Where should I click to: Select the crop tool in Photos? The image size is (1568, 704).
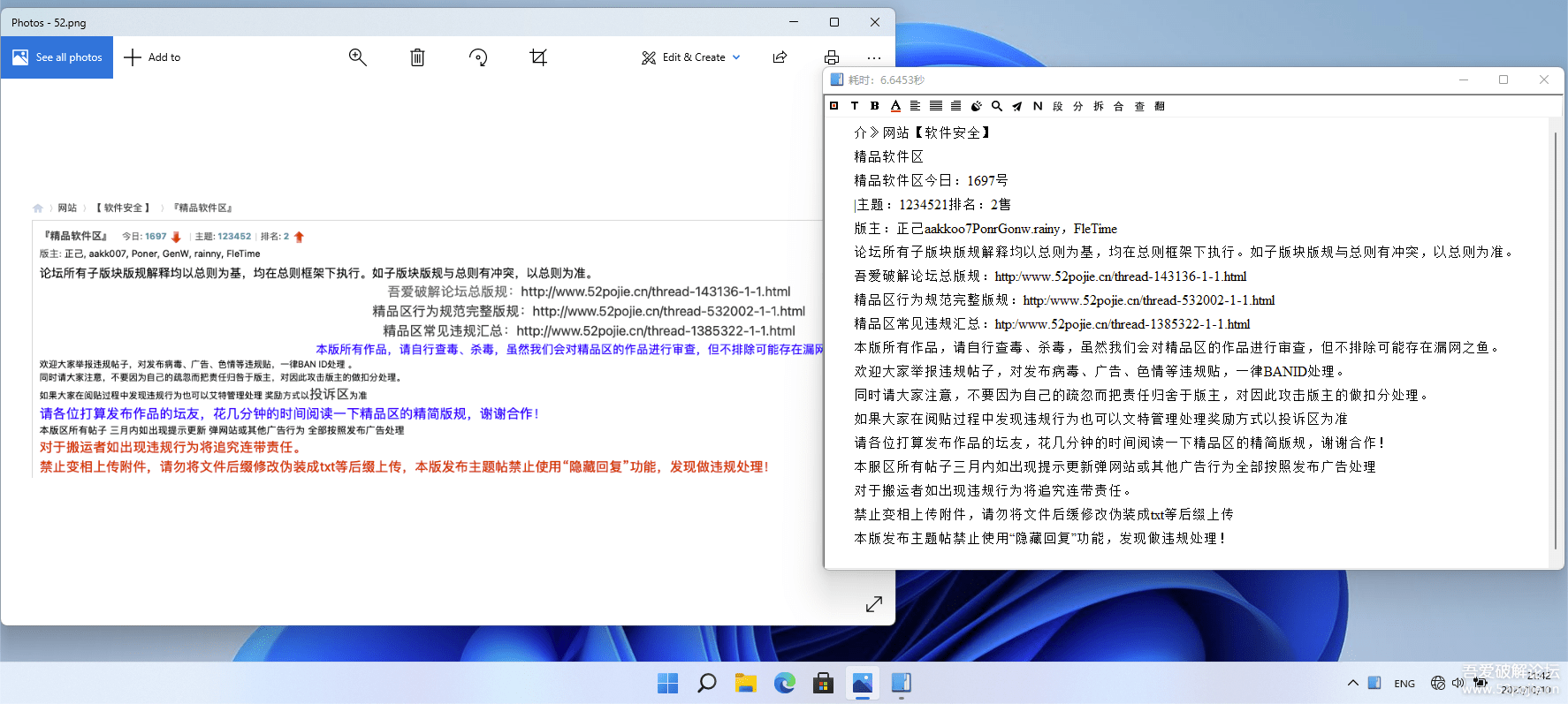coord(538,57)
